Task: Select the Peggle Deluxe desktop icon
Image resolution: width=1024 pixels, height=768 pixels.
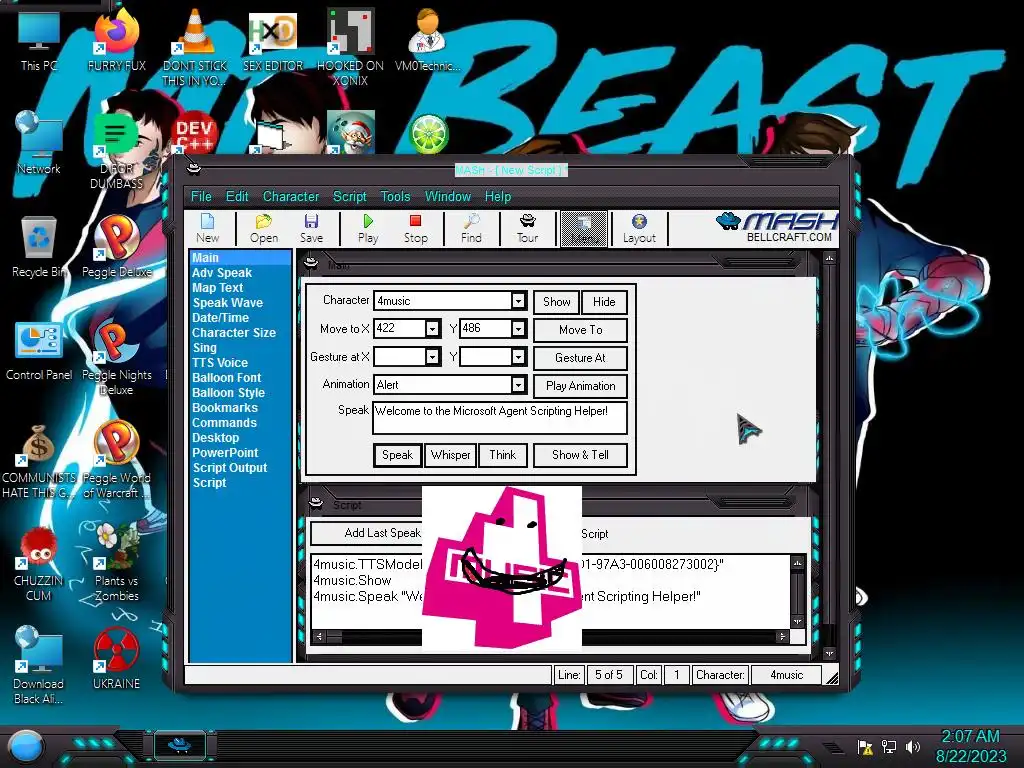Action: tap(117, 247)
